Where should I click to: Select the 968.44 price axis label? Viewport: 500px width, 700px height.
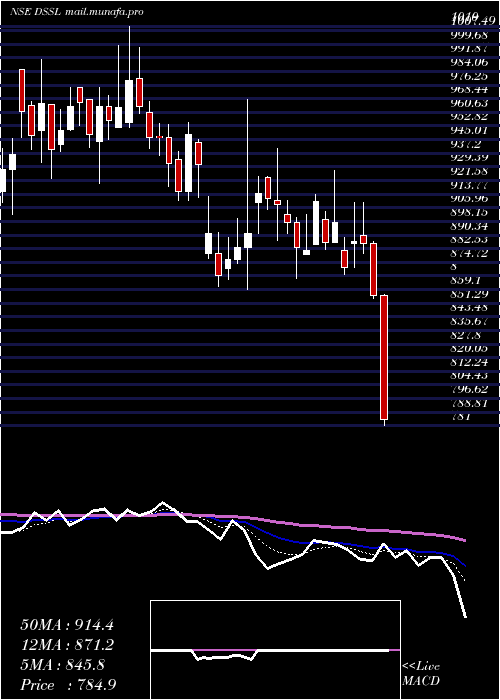coord(470,90)
